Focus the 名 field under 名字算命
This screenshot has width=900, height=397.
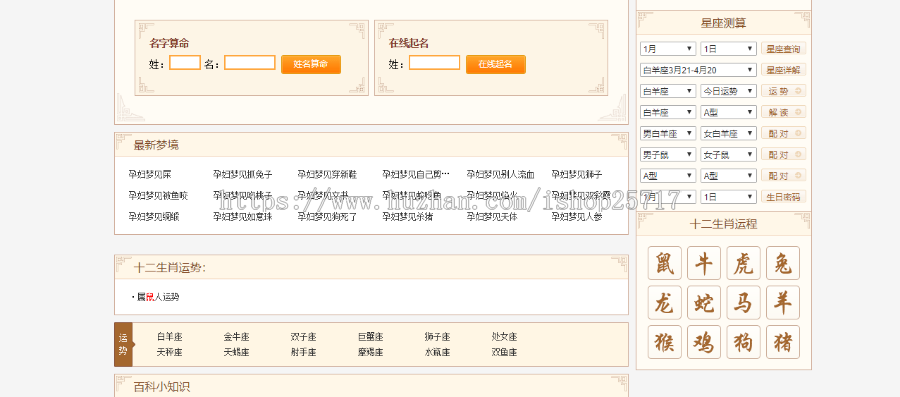point(250,63)
